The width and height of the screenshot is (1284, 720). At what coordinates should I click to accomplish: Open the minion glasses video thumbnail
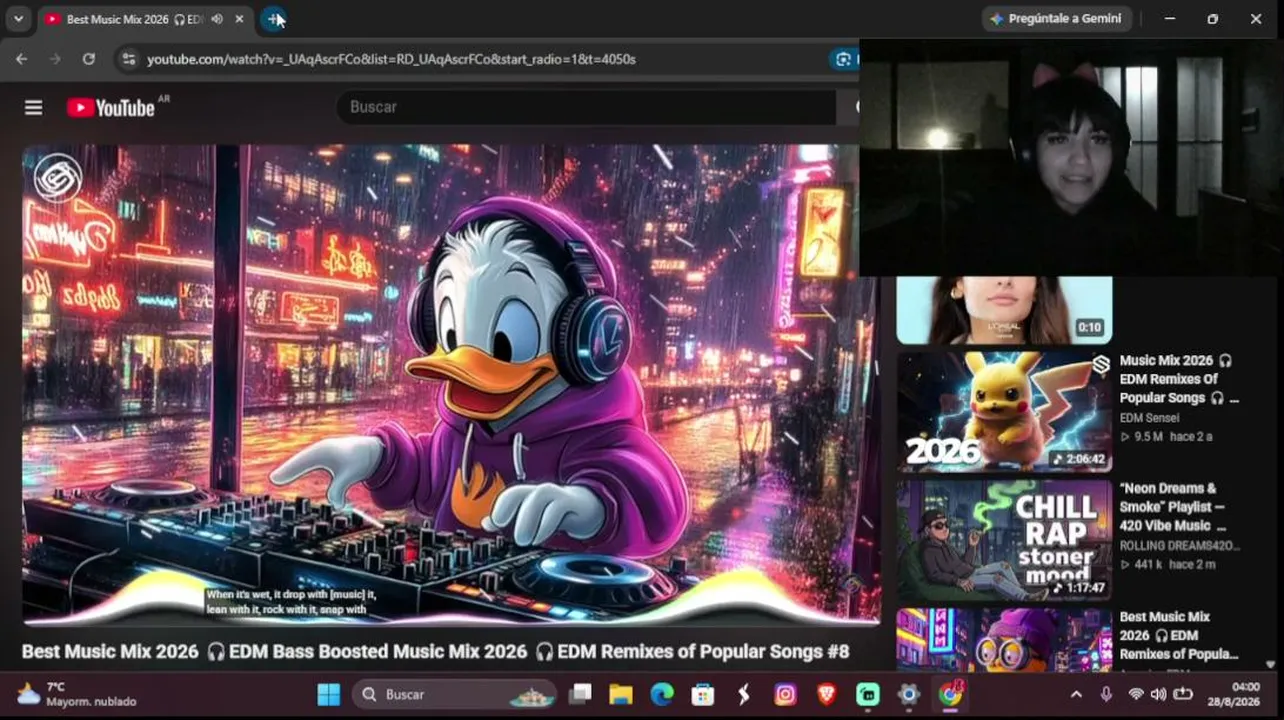1004,640
